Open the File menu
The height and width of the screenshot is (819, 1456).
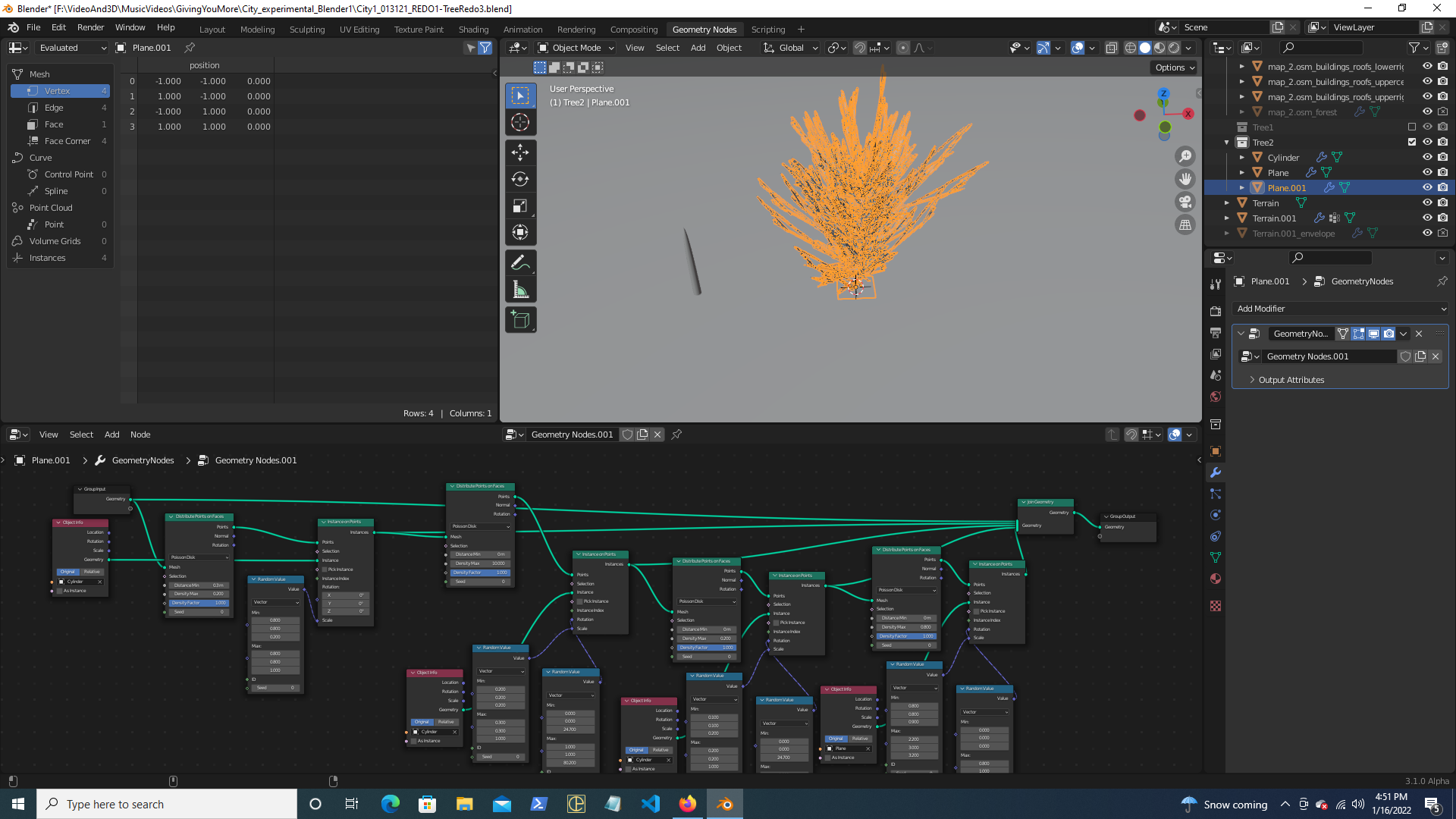(x=33, y=27)
